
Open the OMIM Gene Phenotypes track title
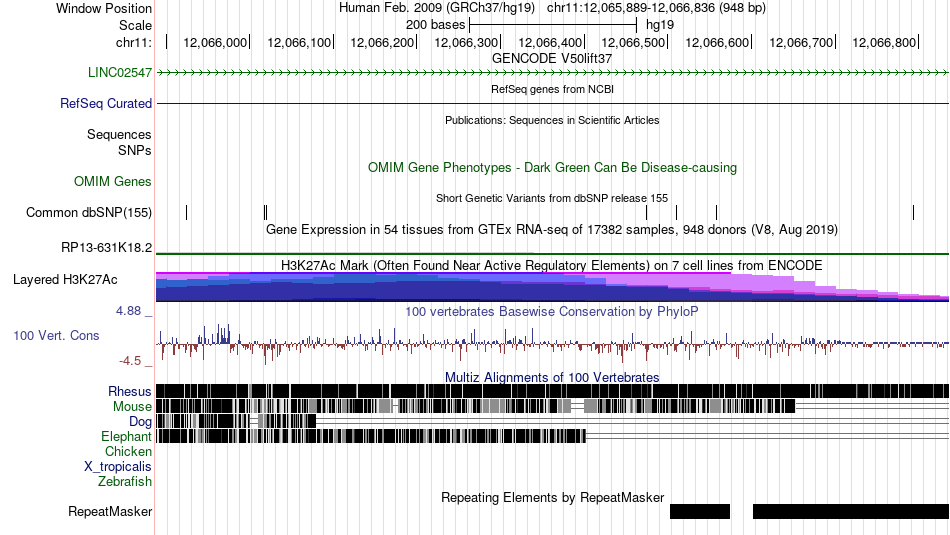click(x=553, y=168)
